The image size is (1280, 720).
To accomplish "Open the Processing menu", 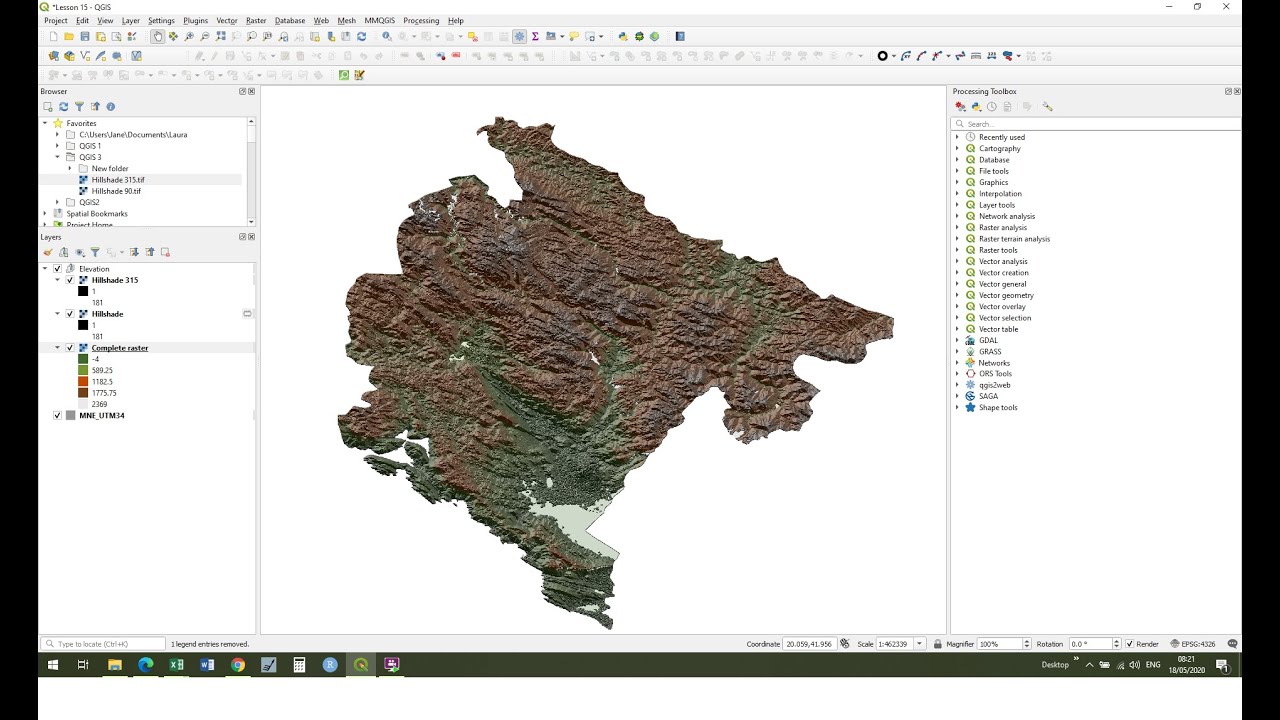I will point(421,20).
